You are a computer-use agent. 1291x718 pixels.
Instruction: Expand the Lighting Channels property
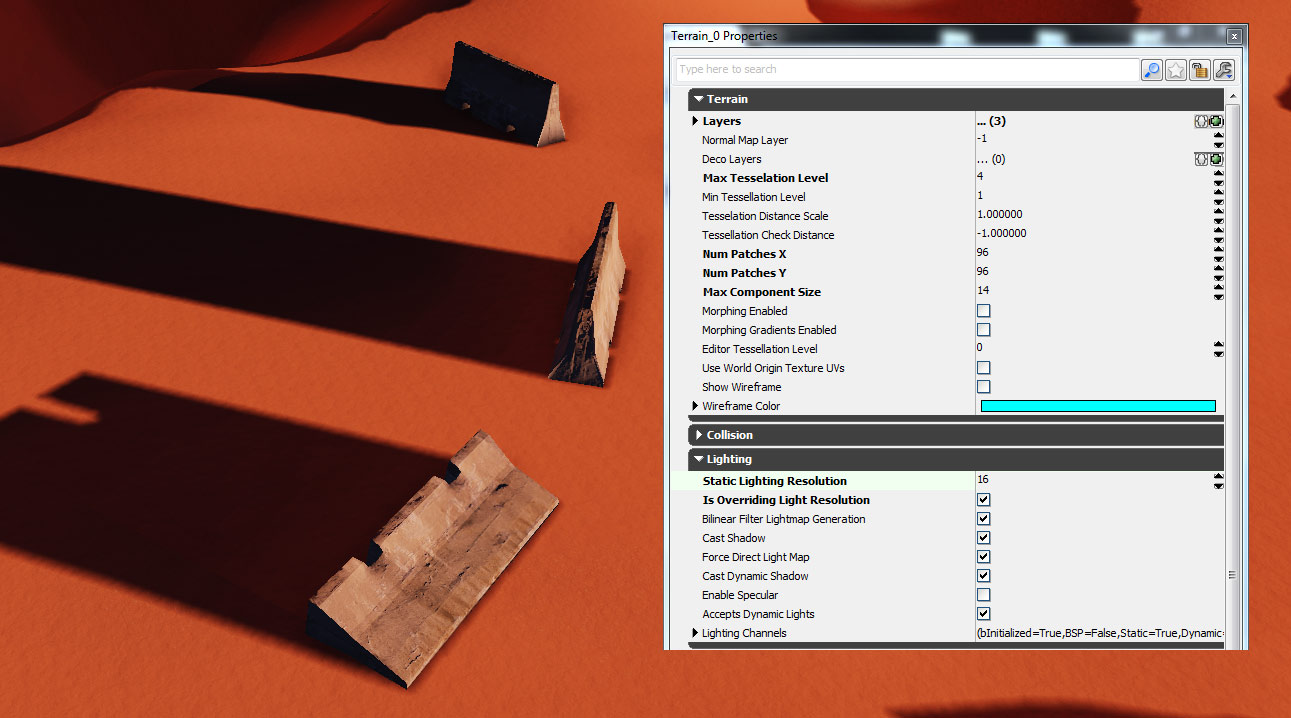point(695,633)
